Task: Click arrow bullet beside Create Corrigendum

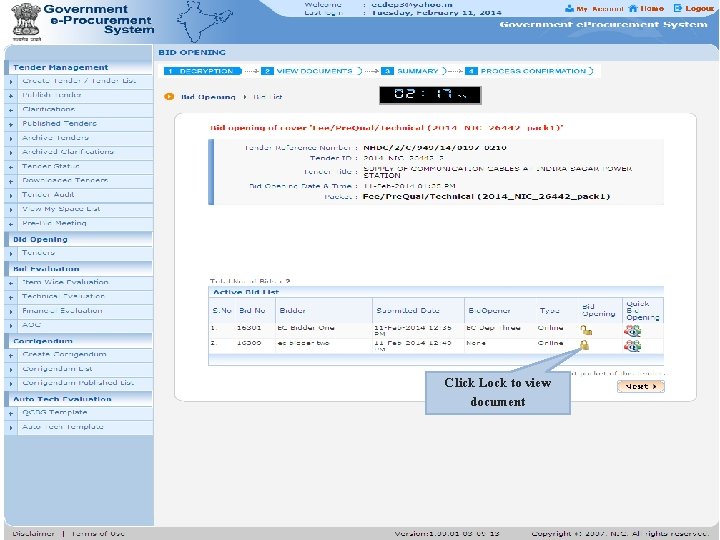Action: tap(11, 355)
